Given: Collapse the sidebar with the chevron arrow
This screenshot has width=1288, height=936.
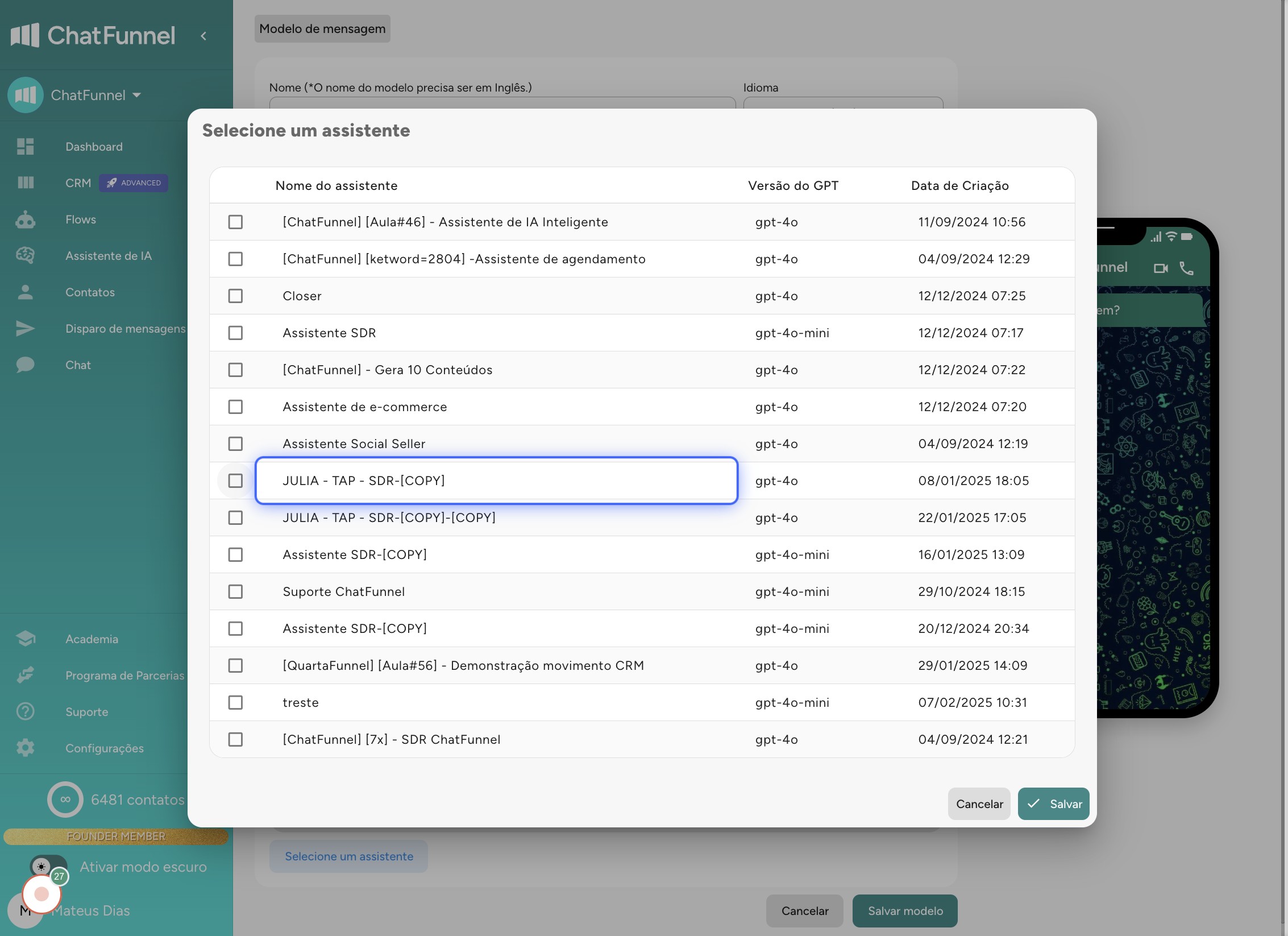Looking at the screenshot, I should 203,36.
